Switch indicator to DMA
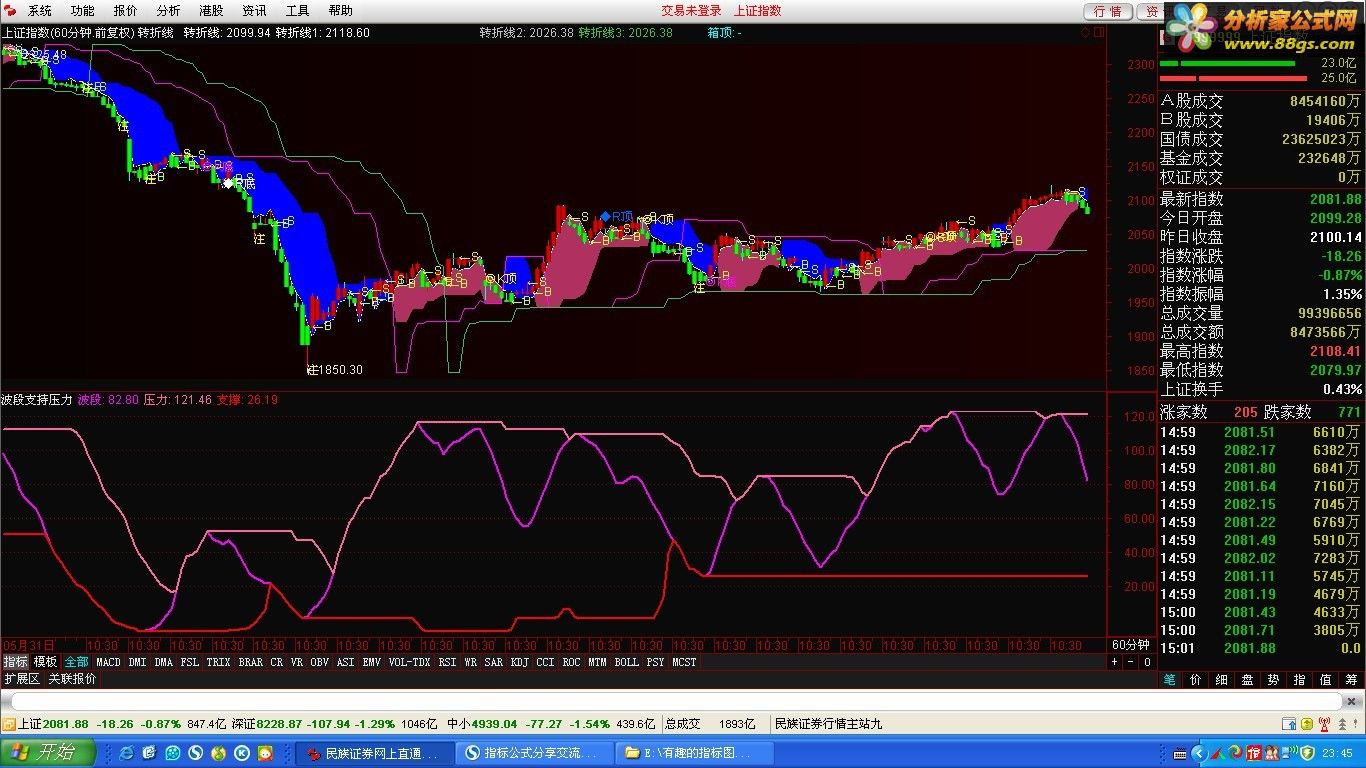Image resolution: width=1366 pixels, height=768 pixels. (x=164, y=662)
